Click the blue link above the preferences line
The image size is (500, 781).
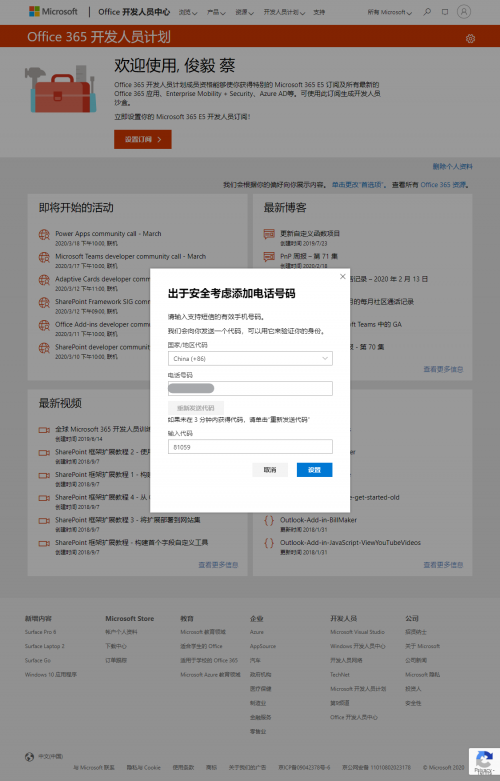452,166
